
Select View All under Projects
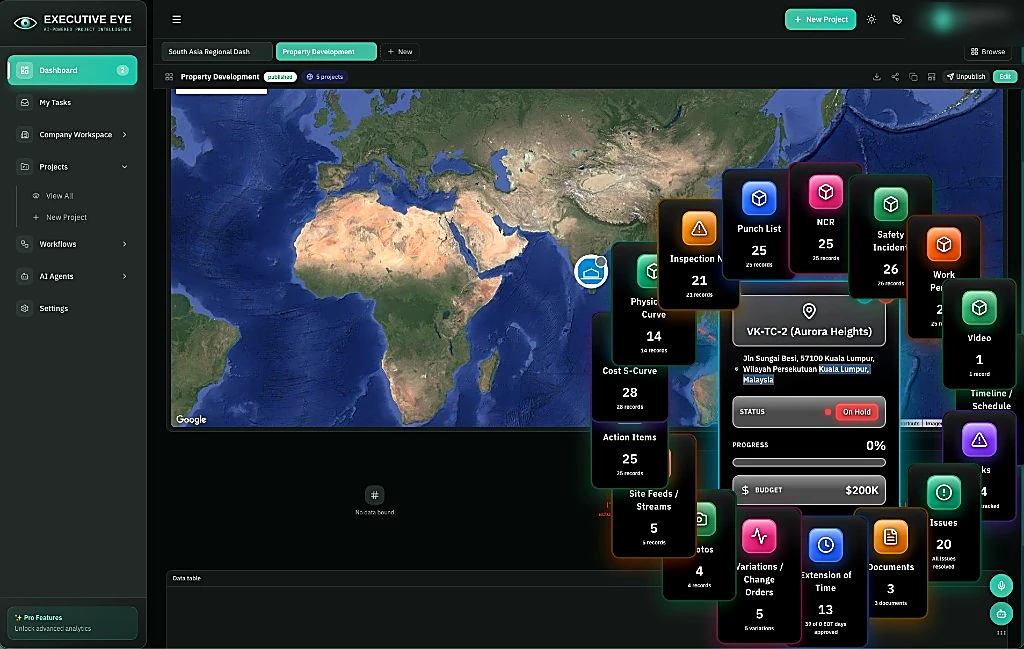(x=59, y=196)
